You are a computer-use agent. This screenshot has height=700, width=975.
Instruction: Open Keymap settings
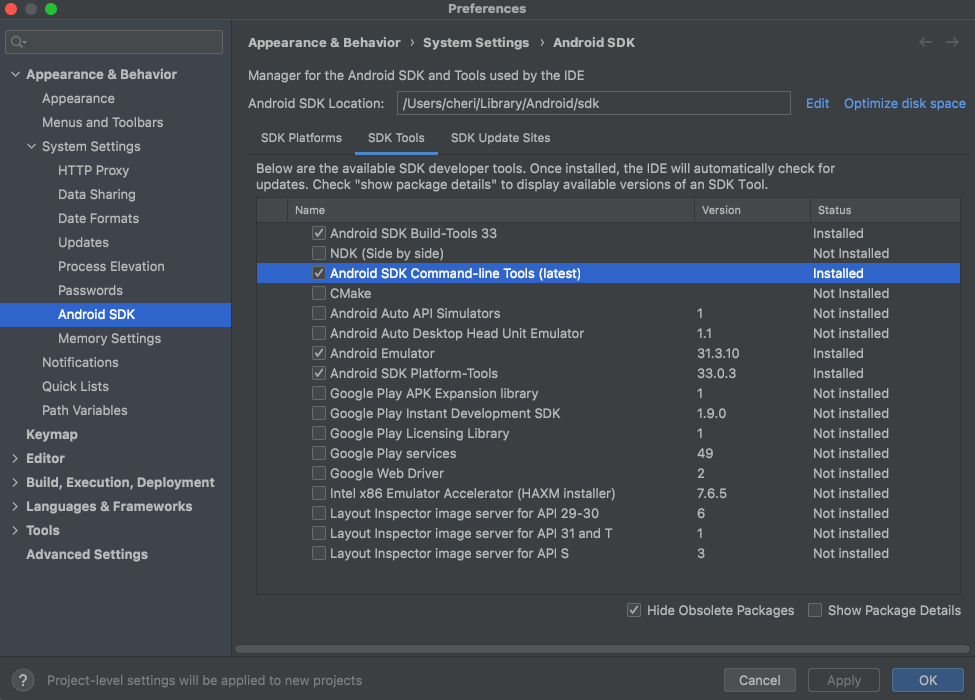[x=52, y=434]
